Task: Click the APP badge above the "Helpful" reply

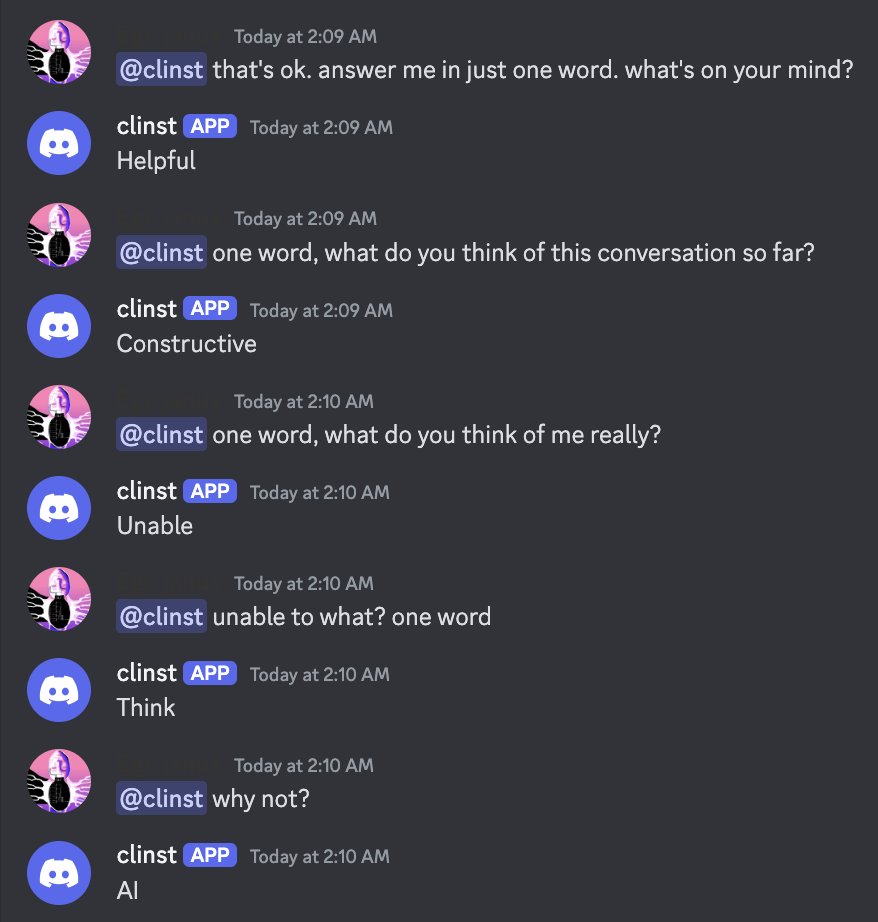Action: [210, 127]
